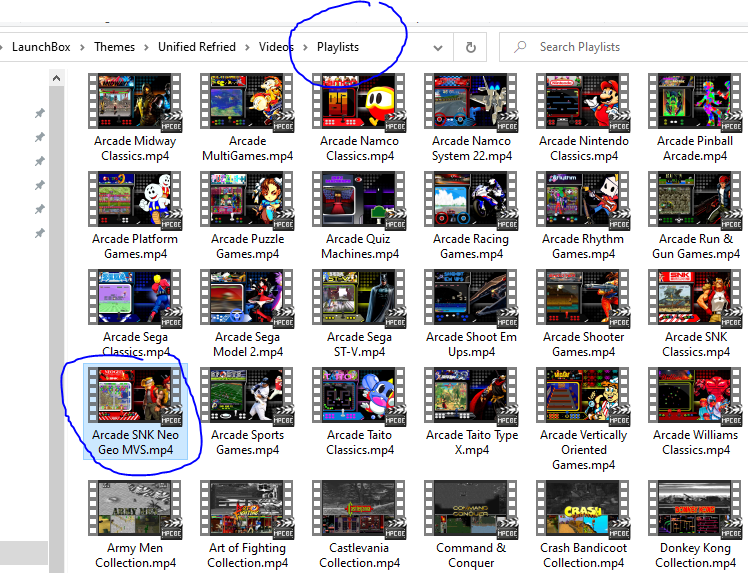Viewport: 748px width, 573px height.
Task: Click Arcade Vertically Oriented Games.mp4 icon
Action: pos(583,395)
